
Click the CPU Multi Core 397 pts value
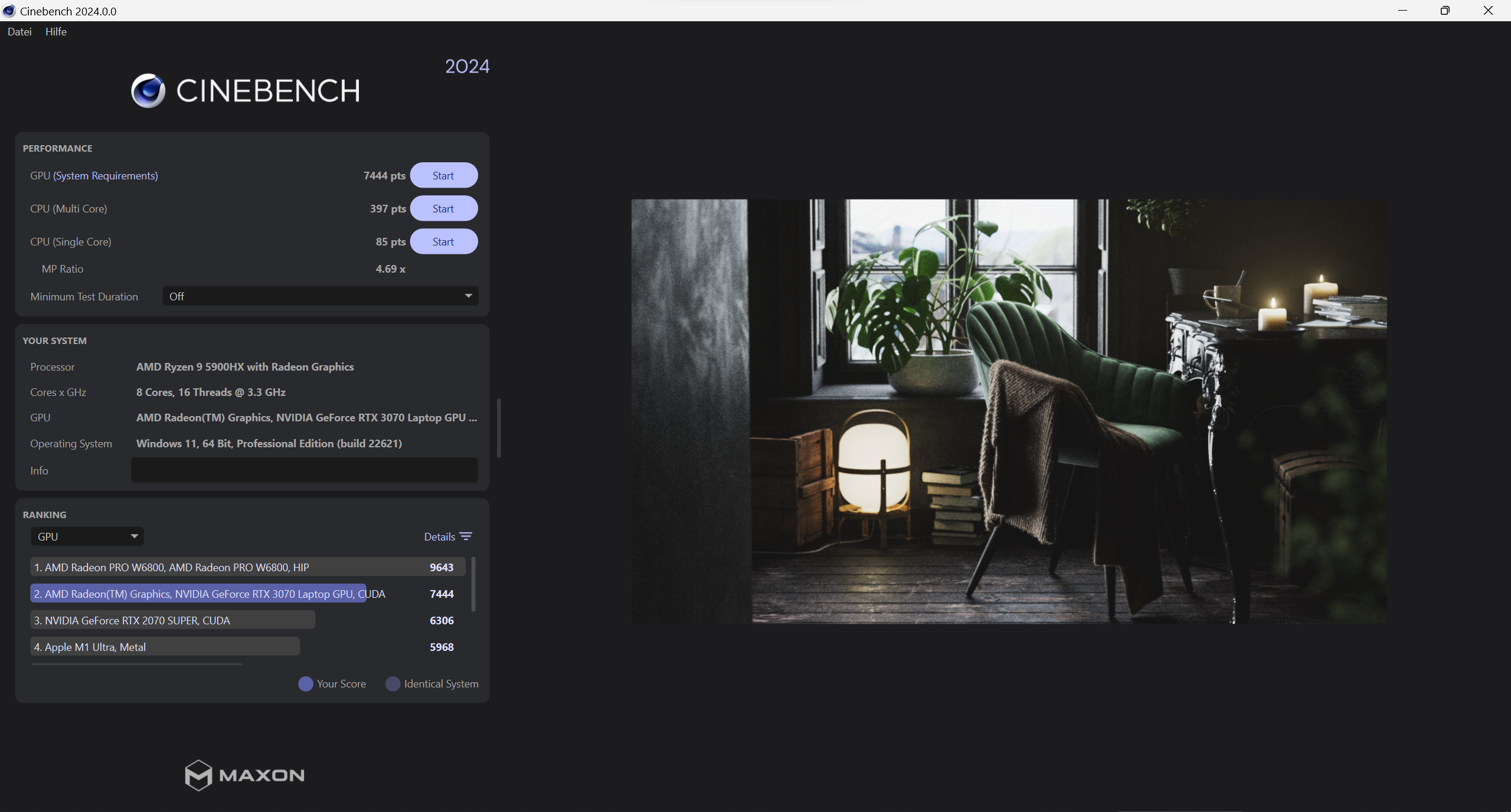[x=388, y=209]
